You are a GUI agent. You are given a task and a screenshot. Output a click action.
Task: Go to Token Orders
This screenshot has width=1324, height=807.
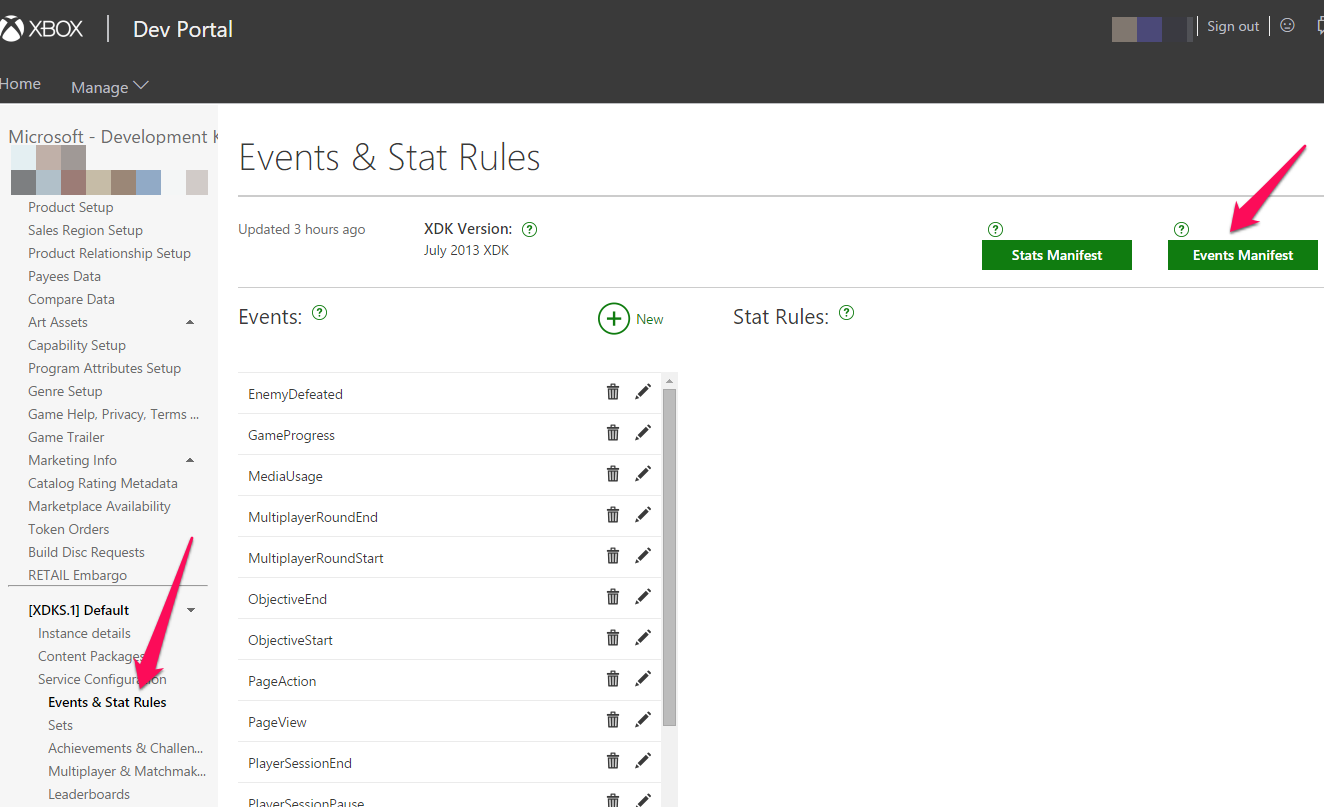(69, 529)
